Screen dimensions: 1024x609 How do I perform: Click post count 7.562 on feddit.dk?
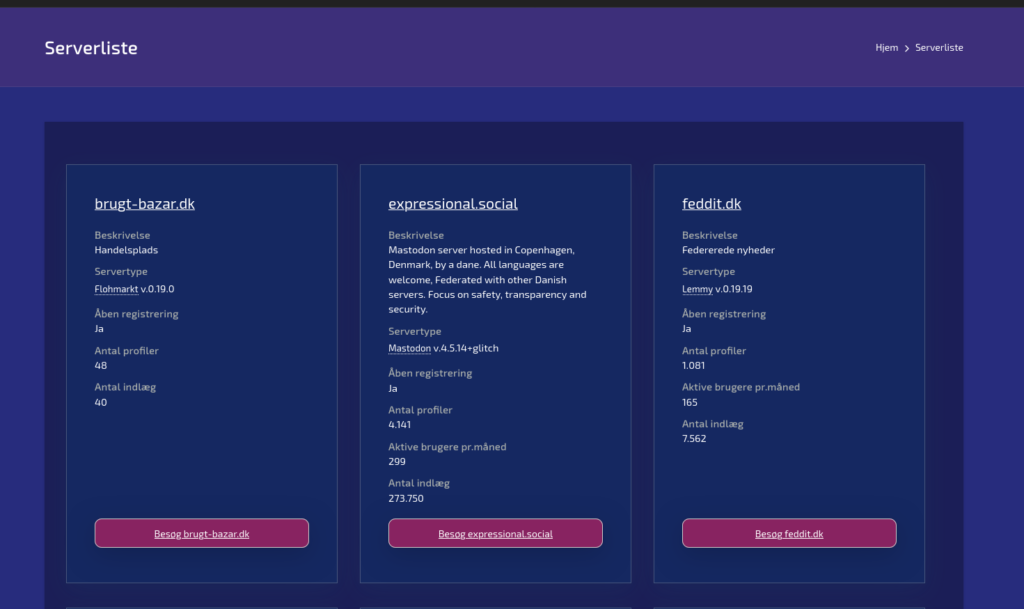[694, 439]
